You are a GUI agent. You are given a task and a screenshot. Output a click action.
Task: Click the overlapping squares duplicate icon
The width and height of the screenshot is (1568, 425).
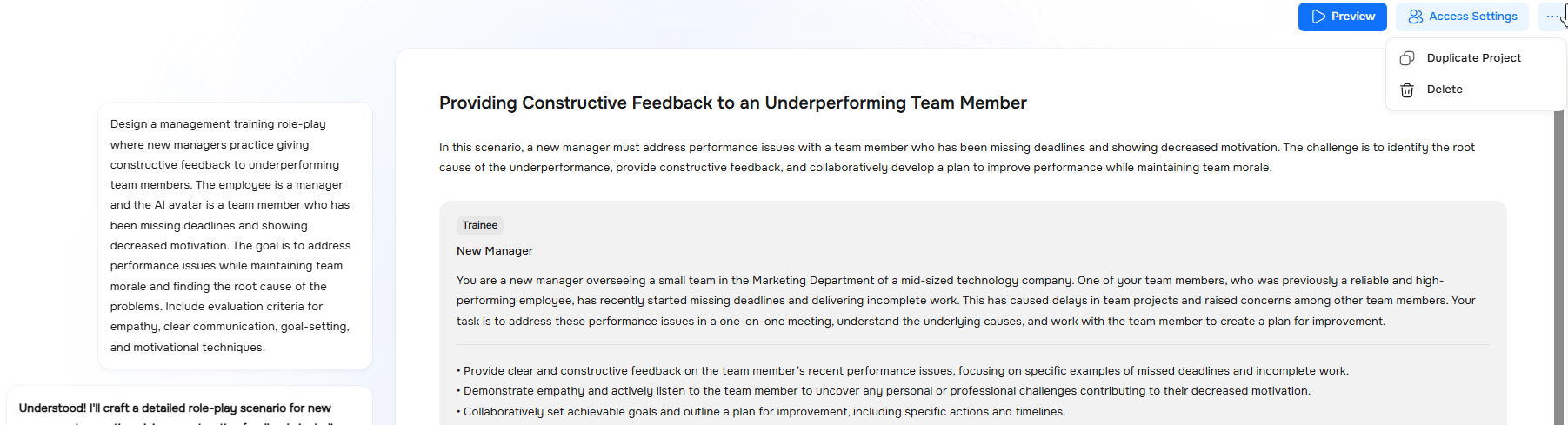1407,58
